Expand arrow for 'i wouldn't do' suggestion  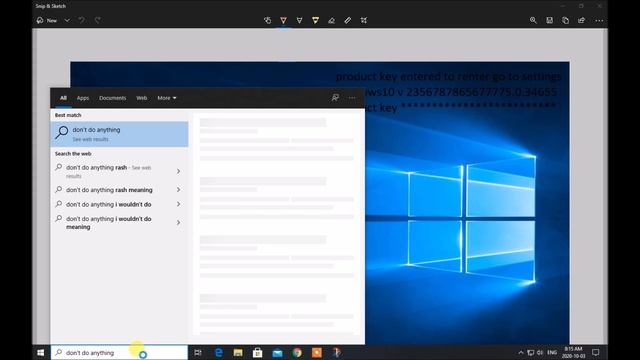pos(178,204)
